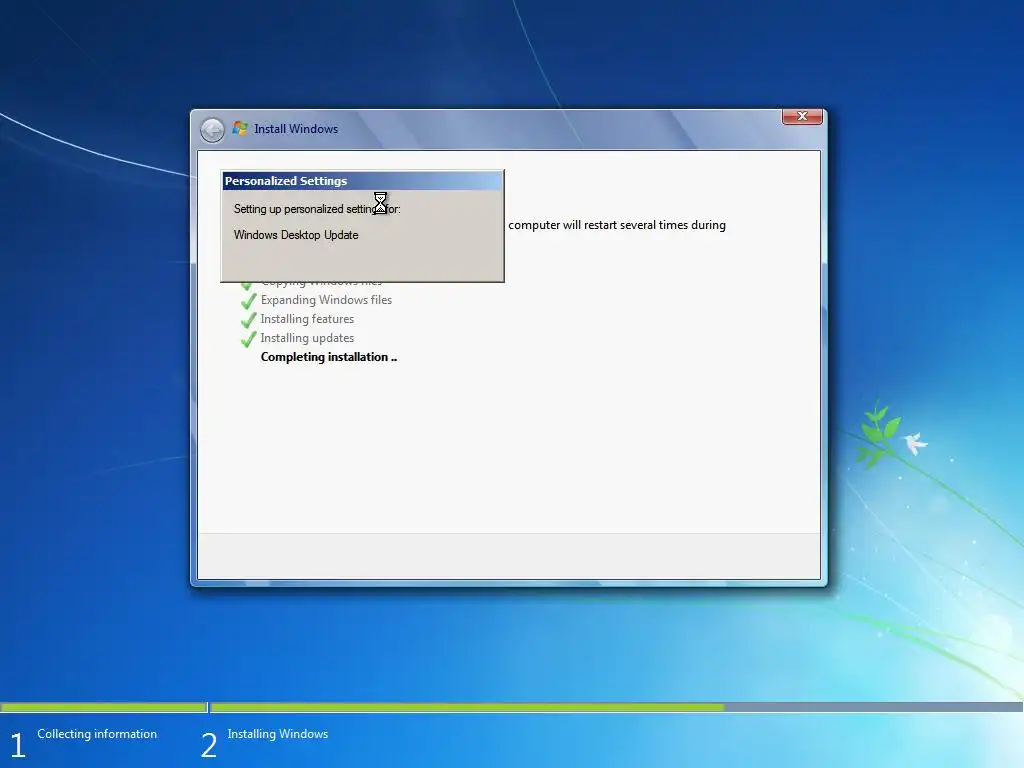Viewport: 1024px width, 768px height.
Task: Click the 'Collecting information' stage label
Action: point(97,733)
